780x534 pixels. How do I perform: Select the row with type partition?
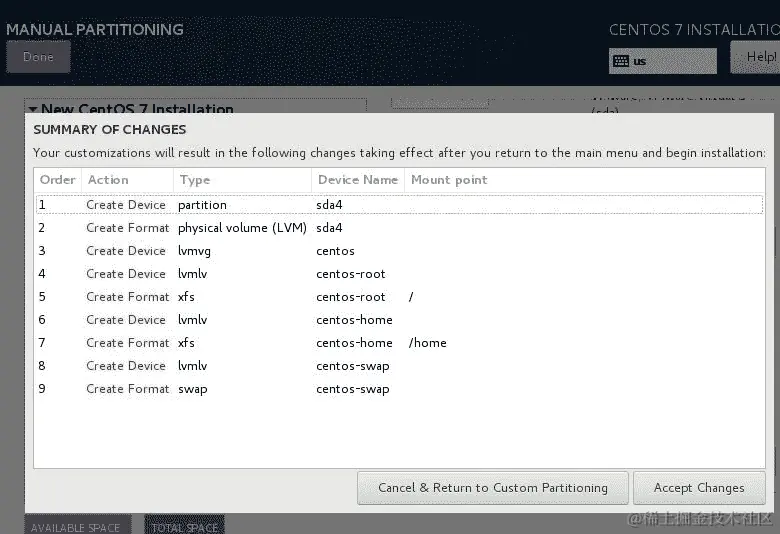tap(399, 205)
